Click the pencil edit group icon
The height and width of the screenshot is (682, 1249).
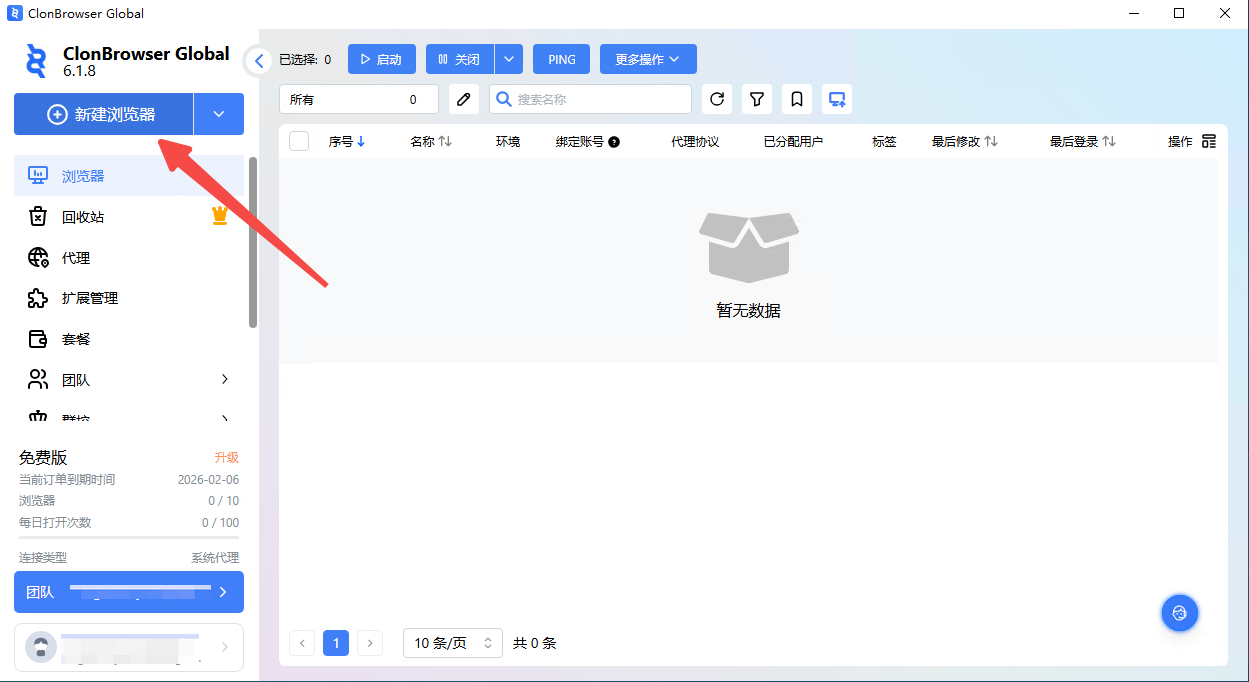(463, 99)
